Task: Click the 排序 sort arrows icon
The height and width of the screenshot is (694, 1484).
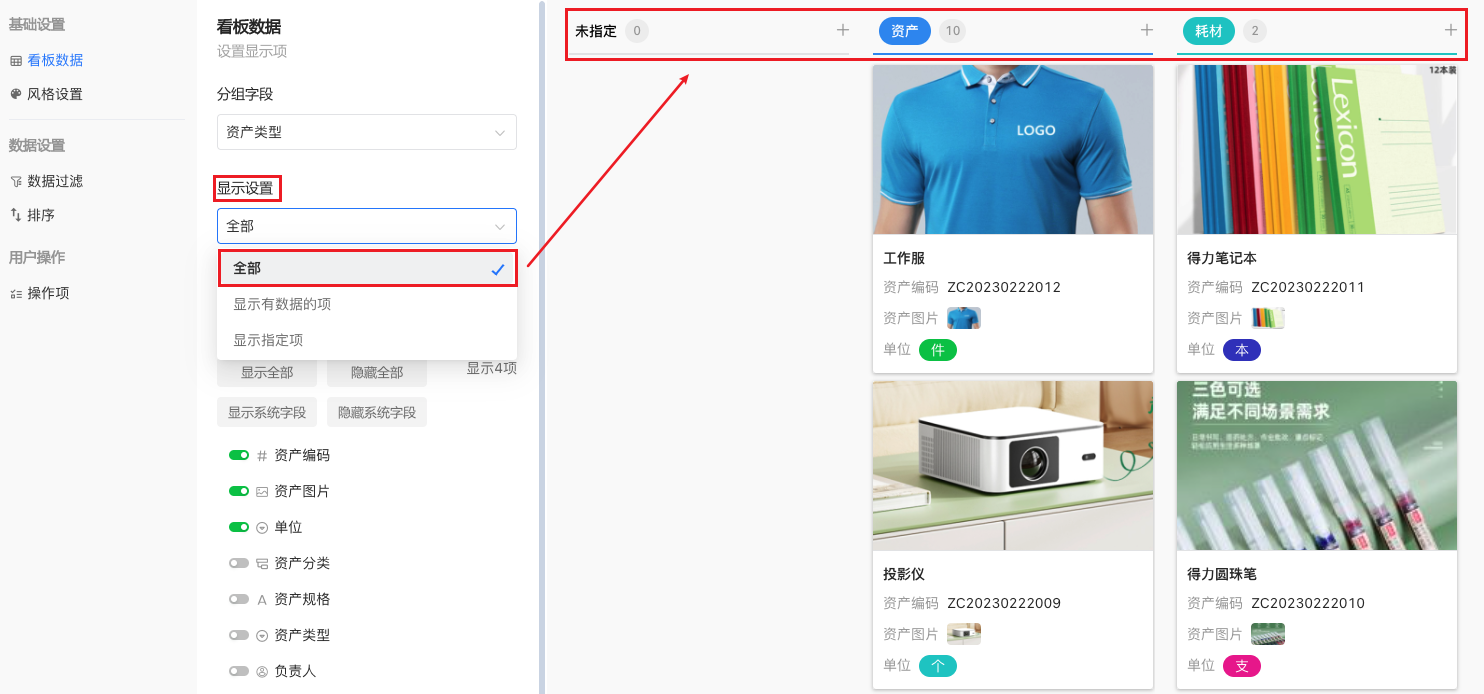Action: 15,215
